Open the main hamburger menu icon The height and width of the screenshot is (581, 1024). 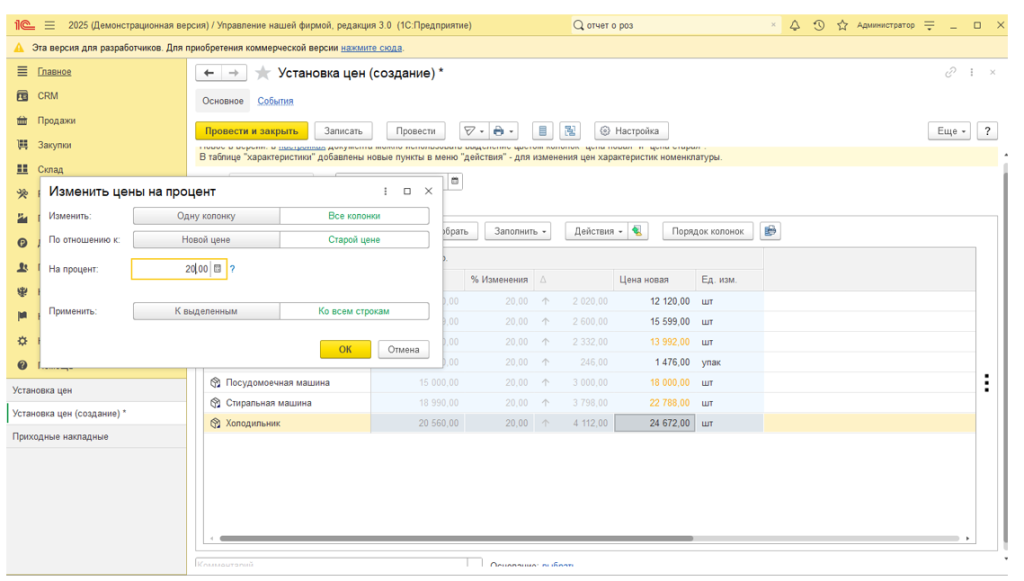(50, 25)
